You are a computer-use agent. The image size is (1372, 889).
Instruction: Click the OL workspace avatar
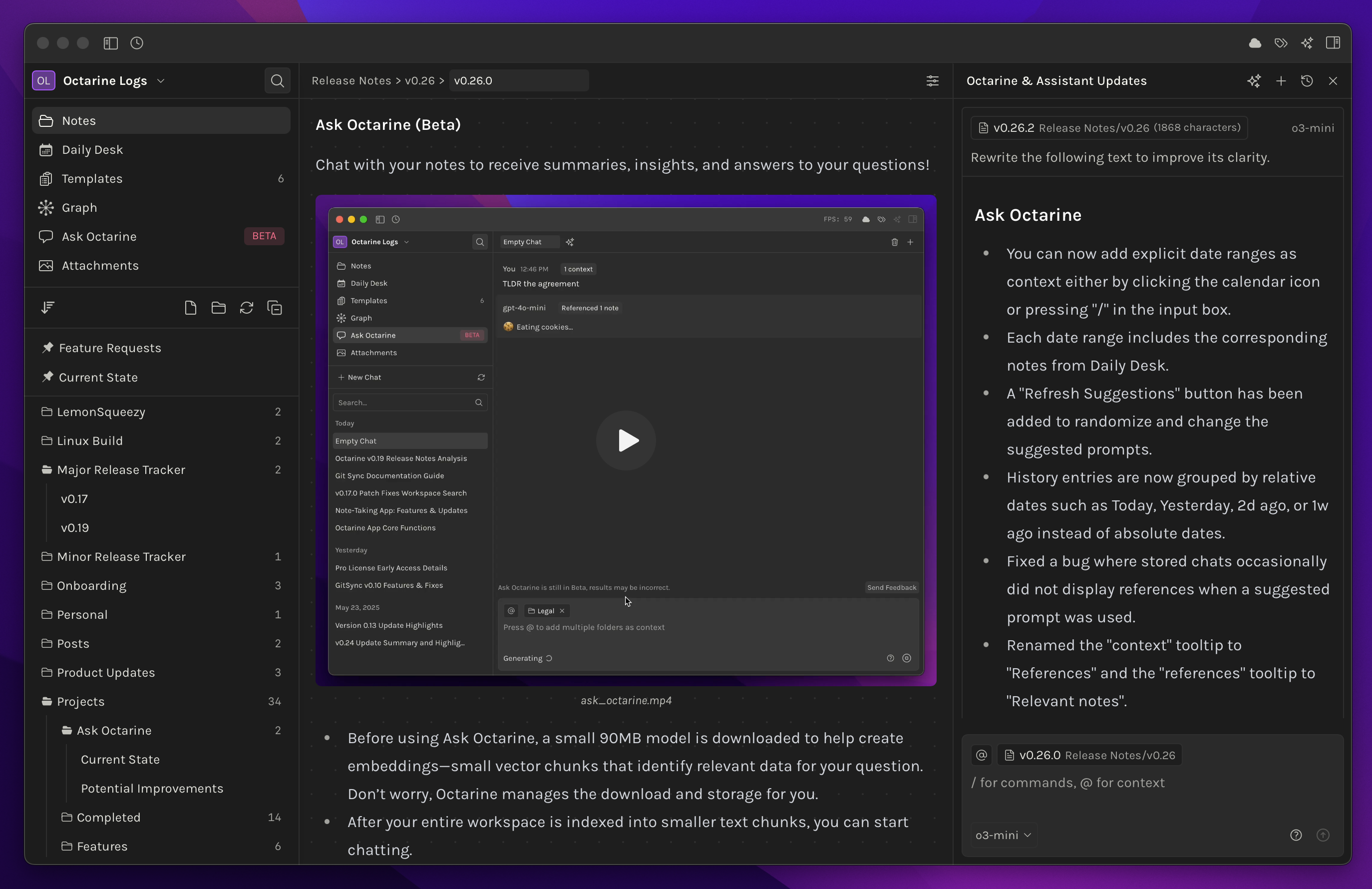point(44,81)
